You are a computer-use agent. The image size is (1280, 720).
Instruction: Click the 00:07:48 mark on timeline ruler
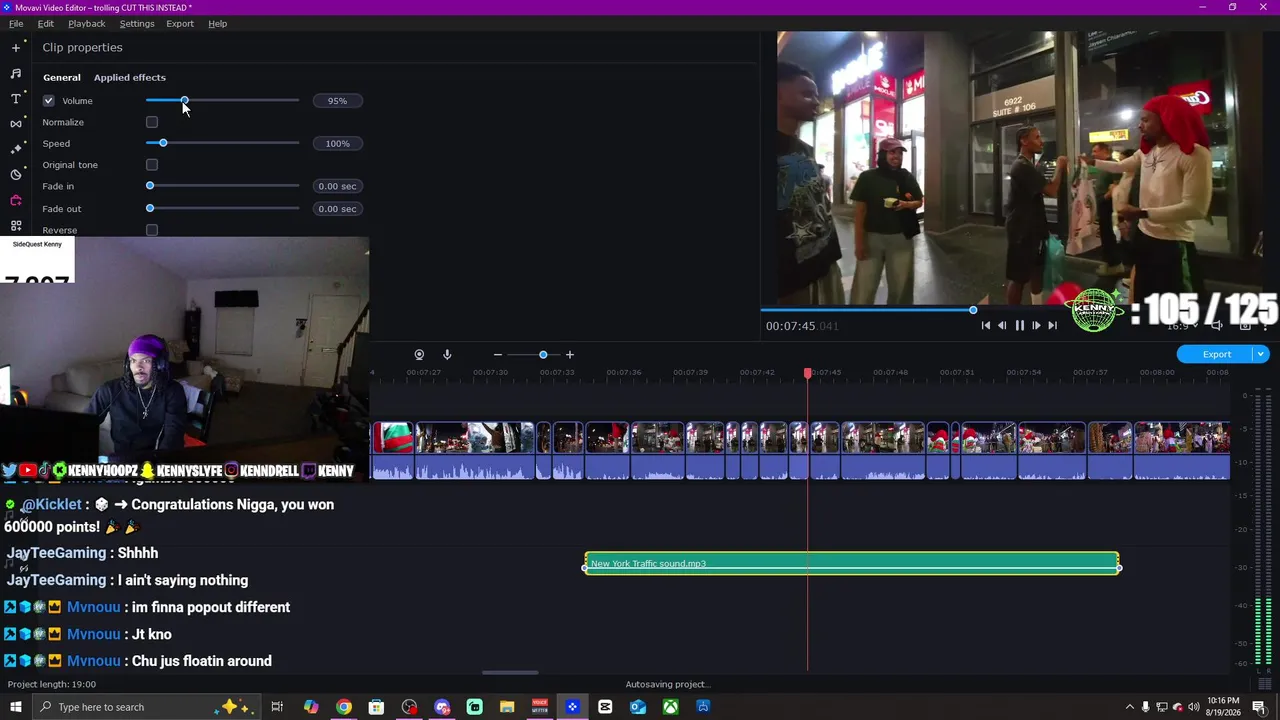click(890, 373)
